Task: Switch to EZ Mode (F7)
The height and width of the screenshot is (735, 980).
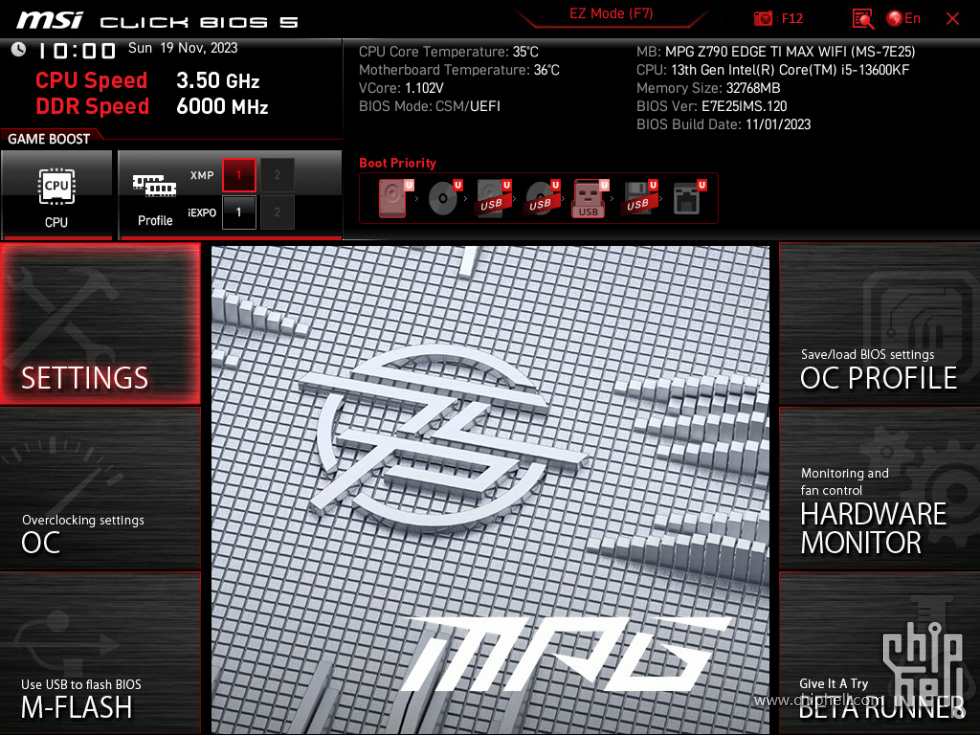Action: click(x=611, y=14)
